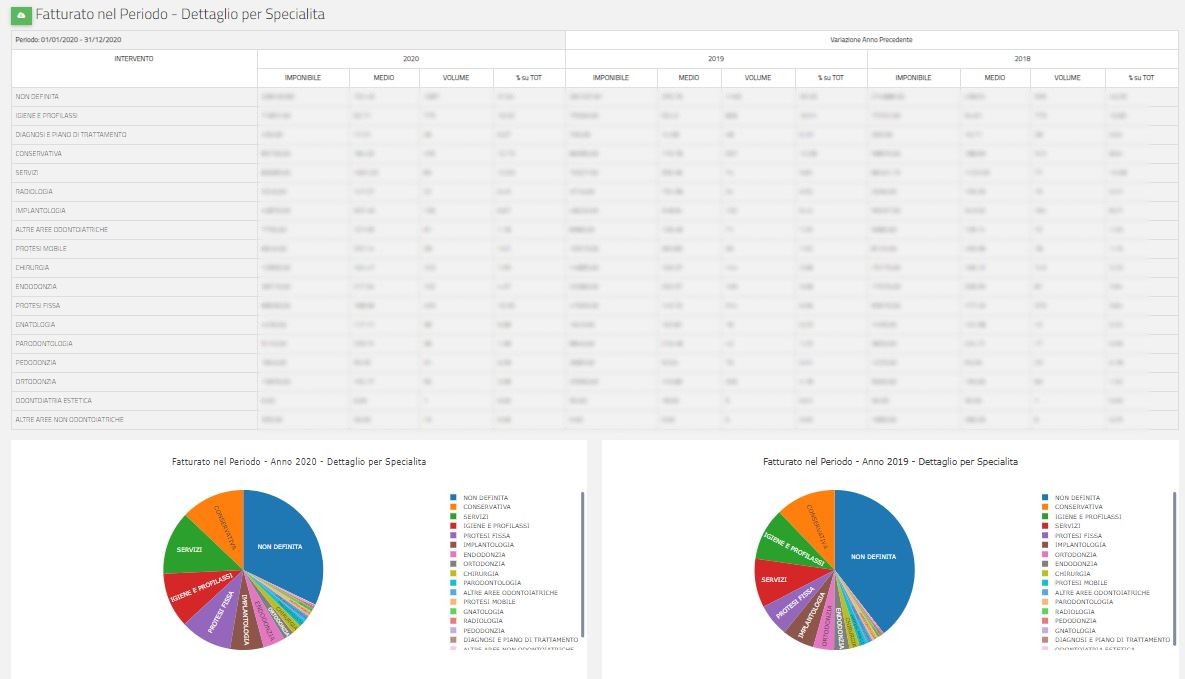Viewport: 1185px width, 679px height.
Task: Click the PARODONTOLOGIA row label in table
Action: pyautogui.click(x=43, y=343)
